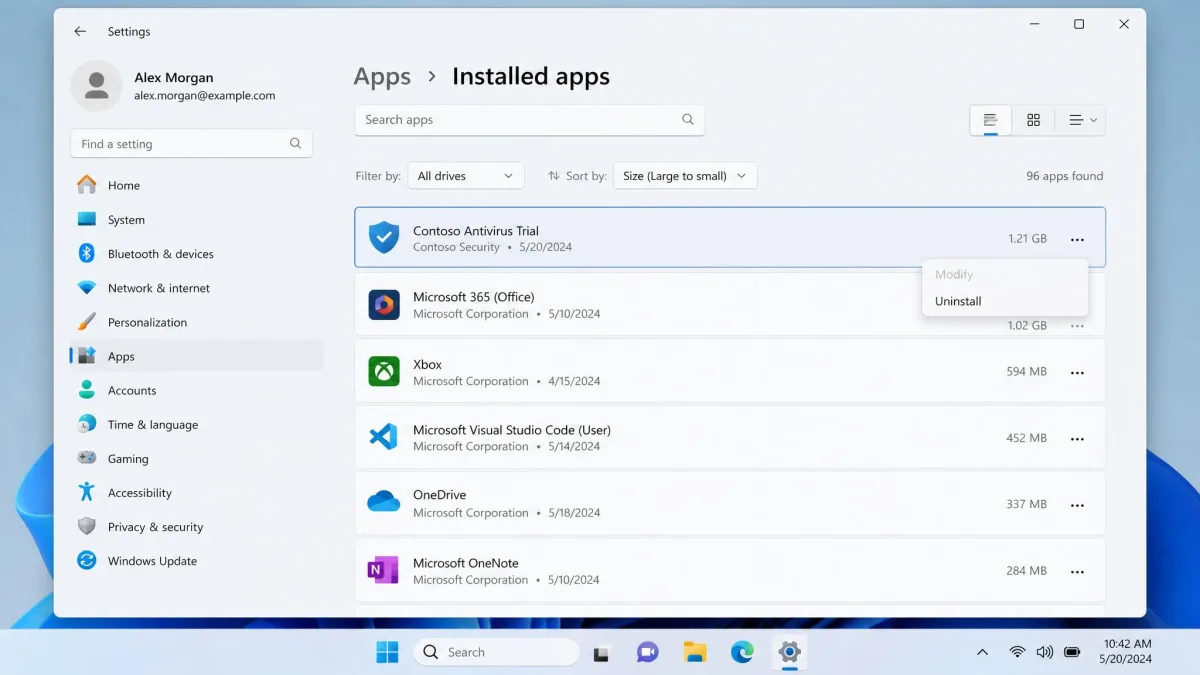The width and height of the screenshot is (1200, 675).
Task: Open Accessibility settings
Action: [196, 492]
